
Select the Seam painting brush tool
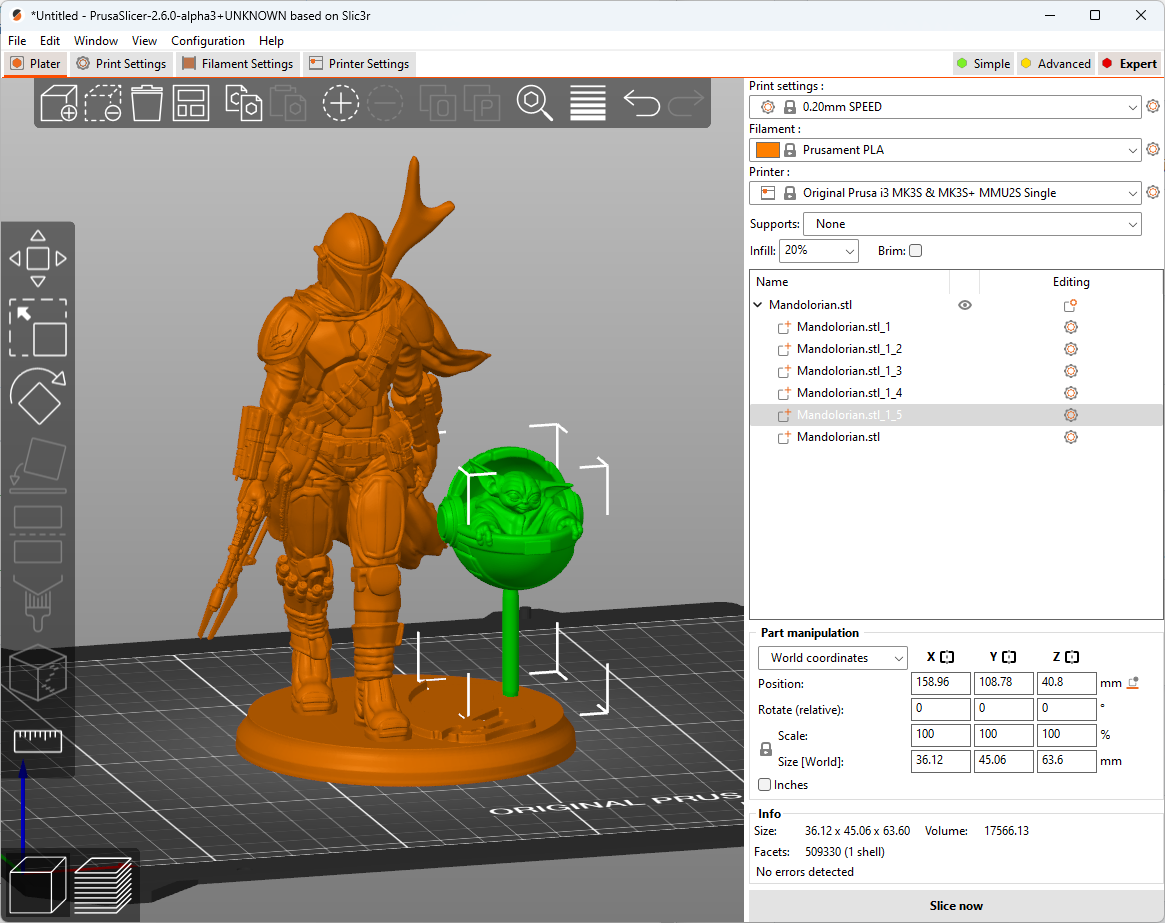coord(38,603)
